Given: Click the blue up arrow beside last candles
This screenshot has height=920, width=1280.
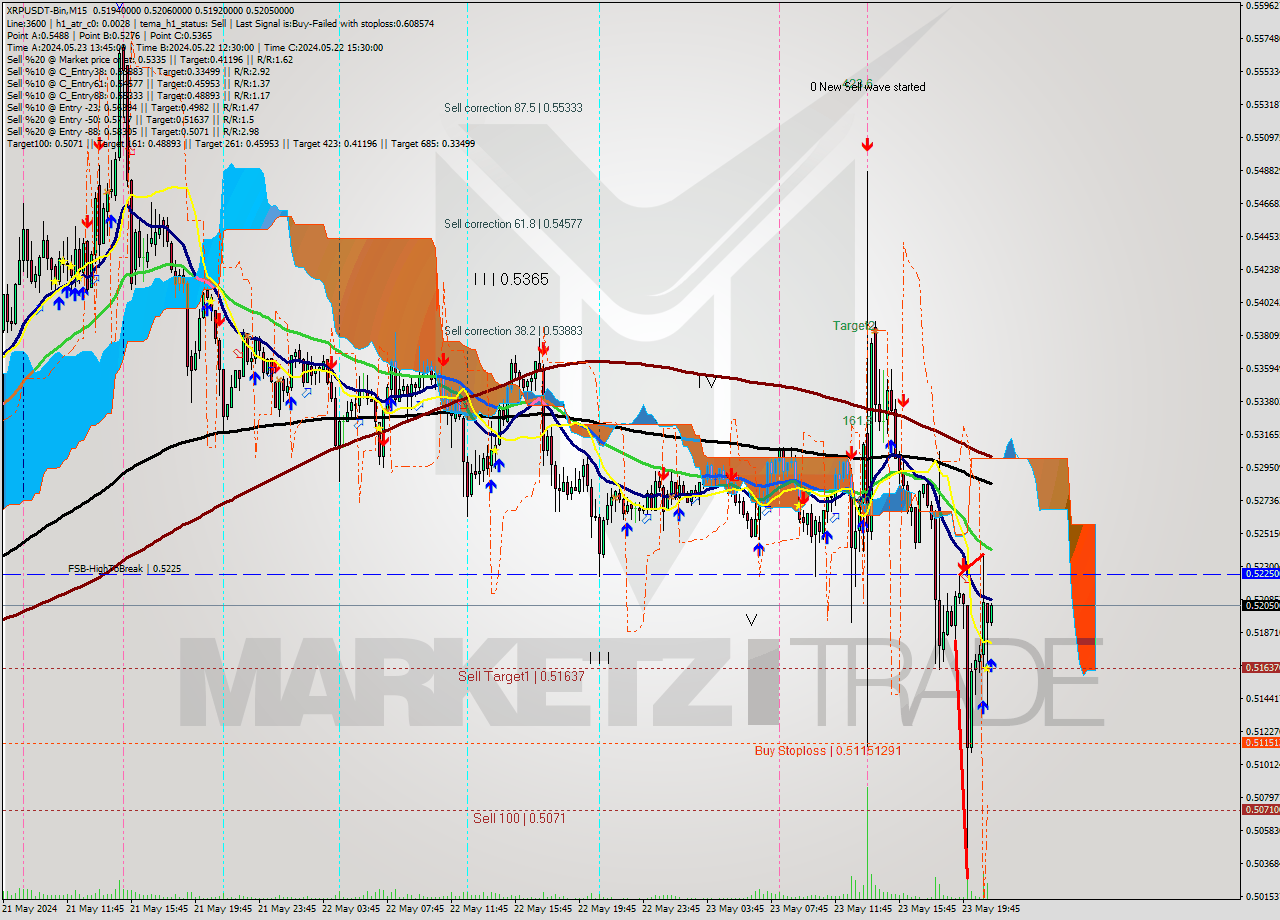Looking at the screenshot, I should (991, 664).
